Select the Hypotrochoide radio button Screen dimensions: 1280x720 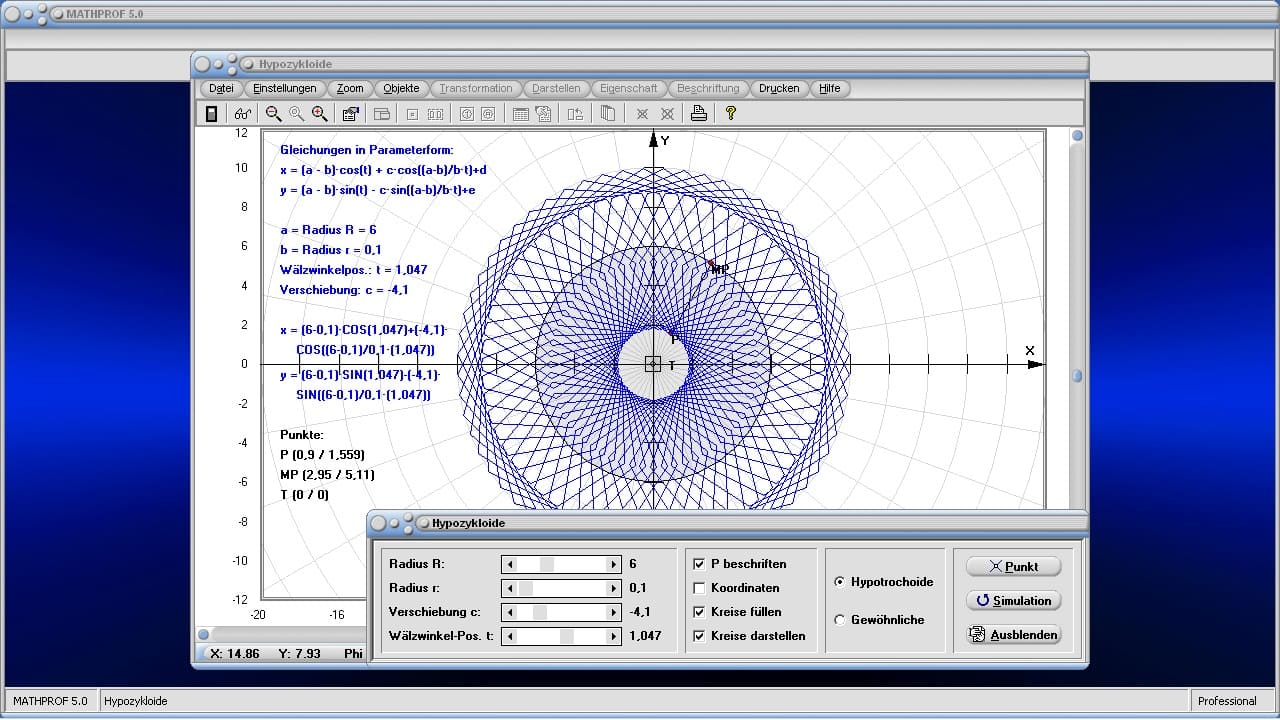pos(839,582)
